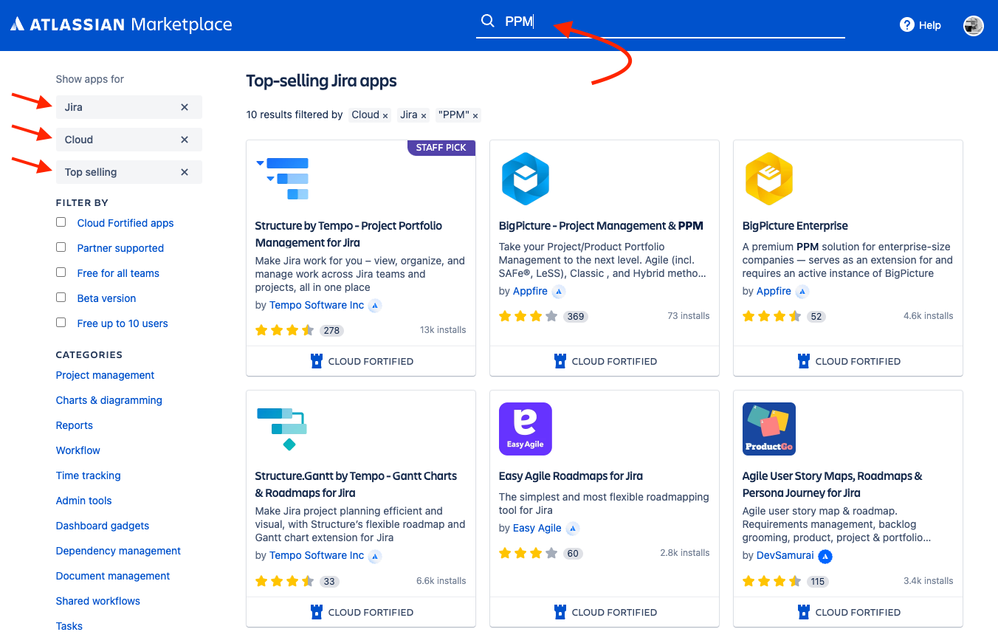Click the Easy Agile purple app icon
Viewport: 998px width, 635px height.
[525, 429]
